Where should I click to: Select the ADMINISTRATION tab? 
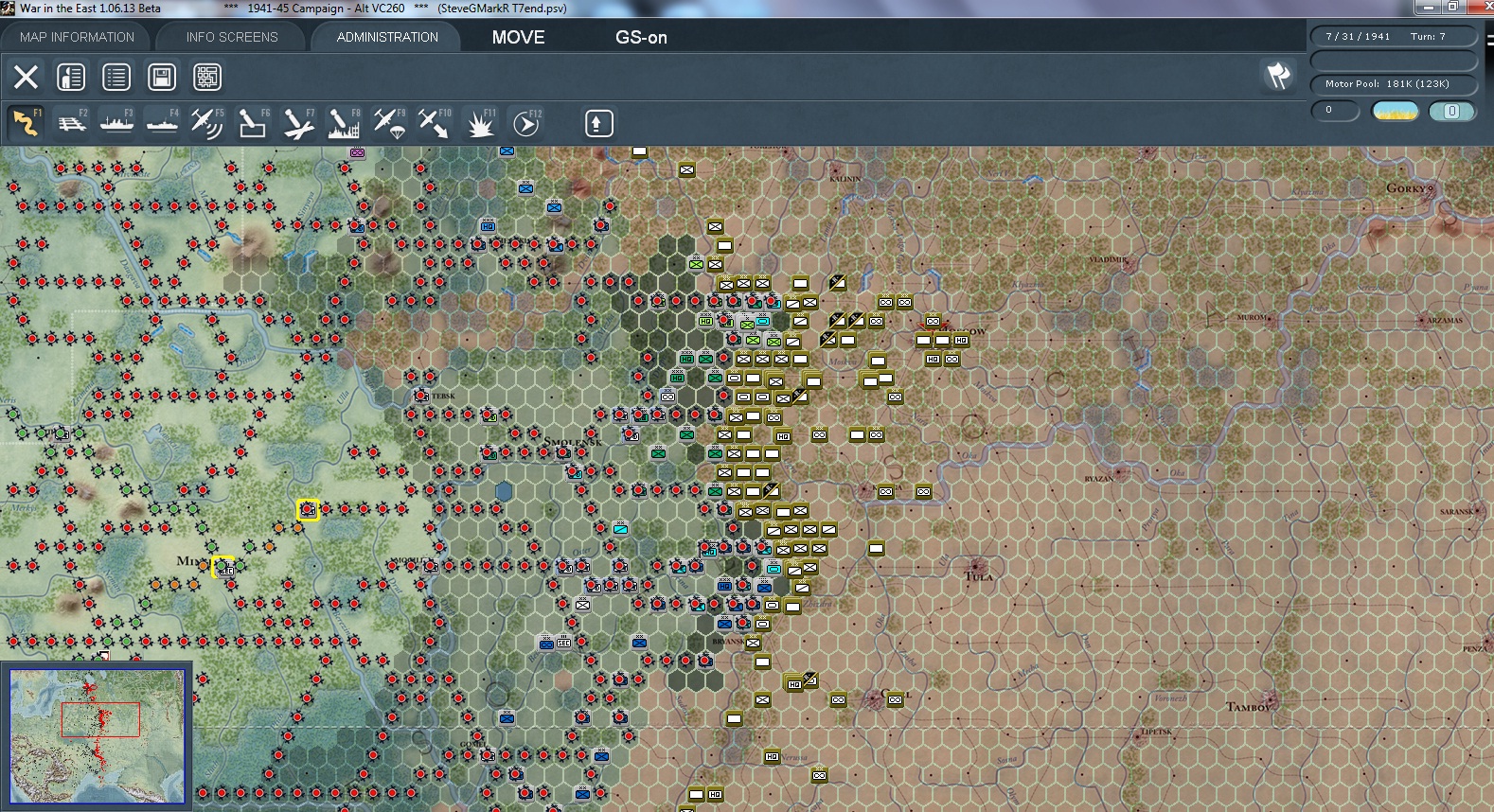tap(387, 37)
